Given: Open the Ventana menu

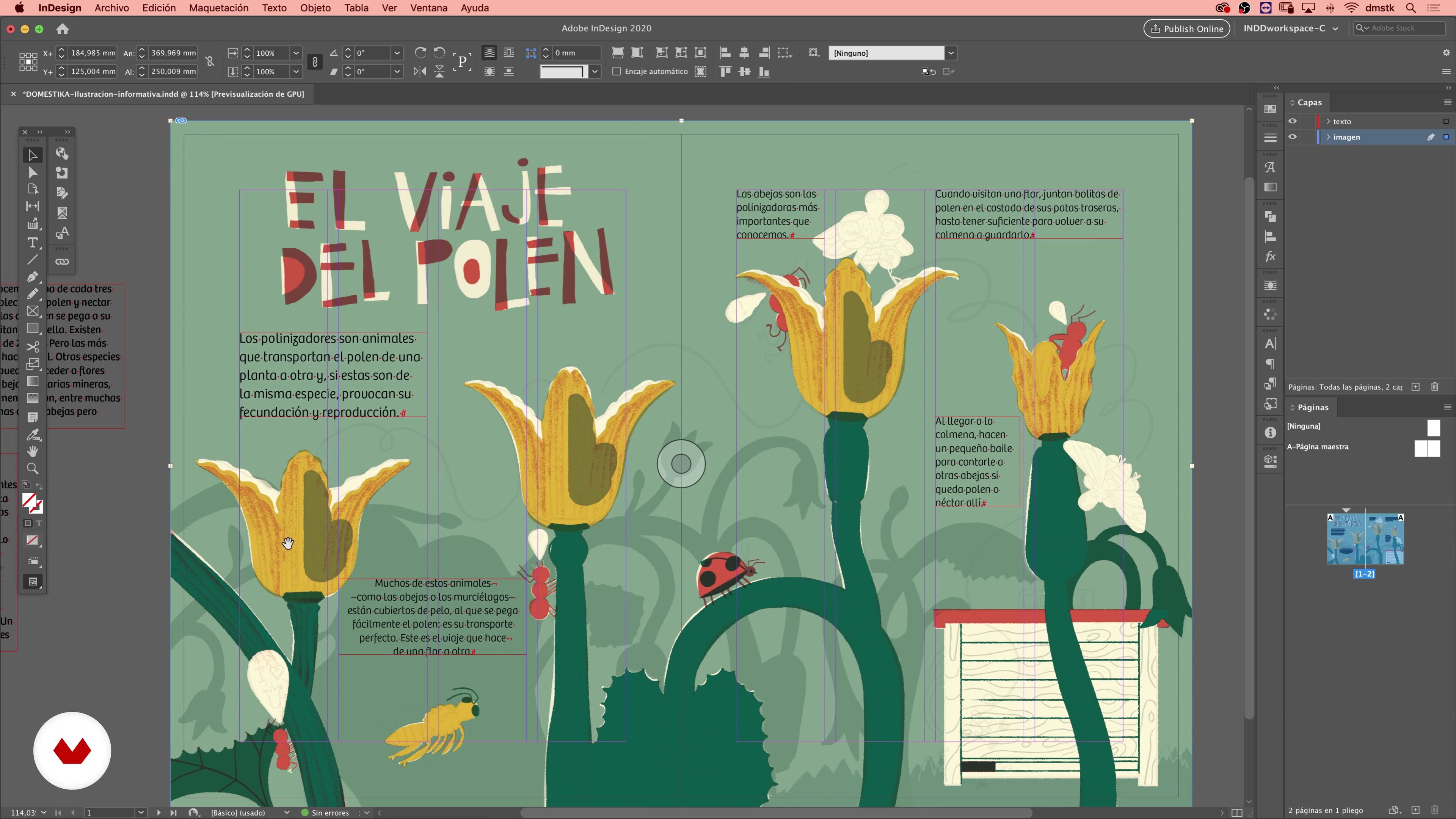Looking at the screenshot, I should coord(428,8).
